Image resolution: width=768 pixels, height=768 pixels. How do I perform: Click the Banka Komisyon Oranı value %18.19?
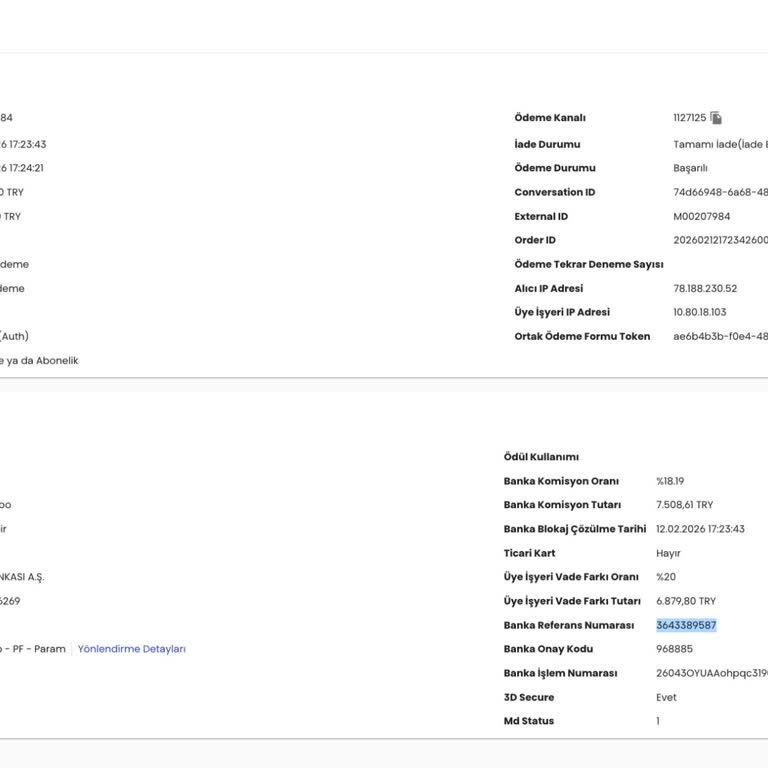670,481
